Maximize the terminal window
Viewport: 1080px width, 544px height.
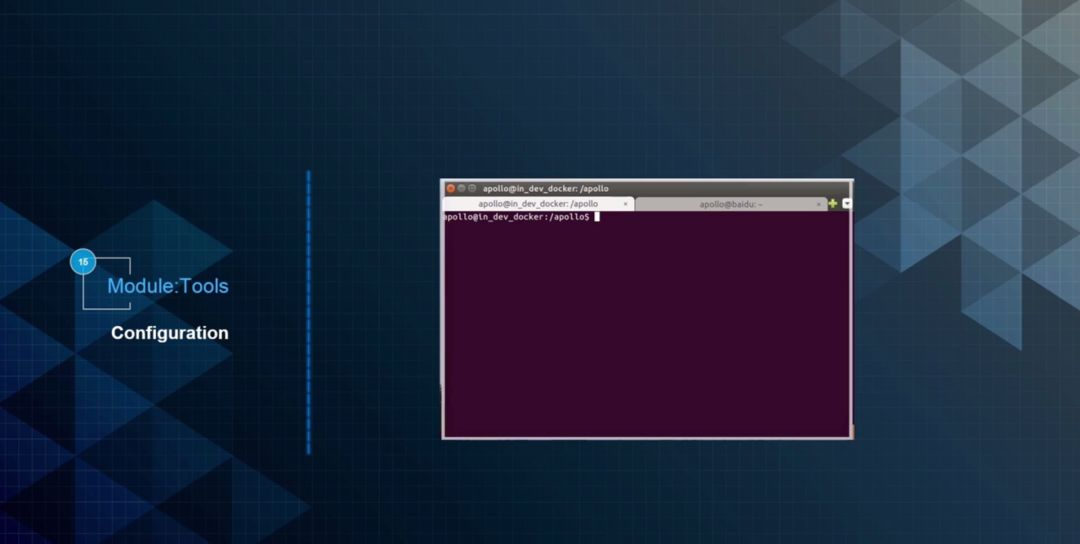(x=472, y=188)
